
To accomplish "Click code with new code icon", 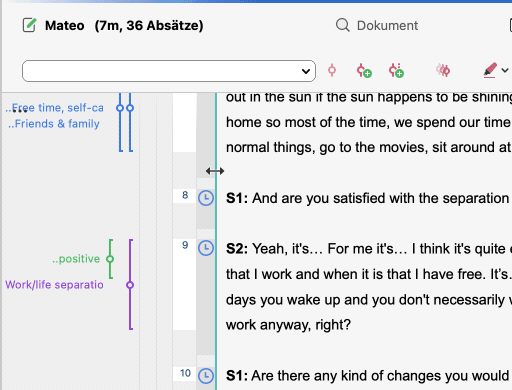I will point(364,70).
